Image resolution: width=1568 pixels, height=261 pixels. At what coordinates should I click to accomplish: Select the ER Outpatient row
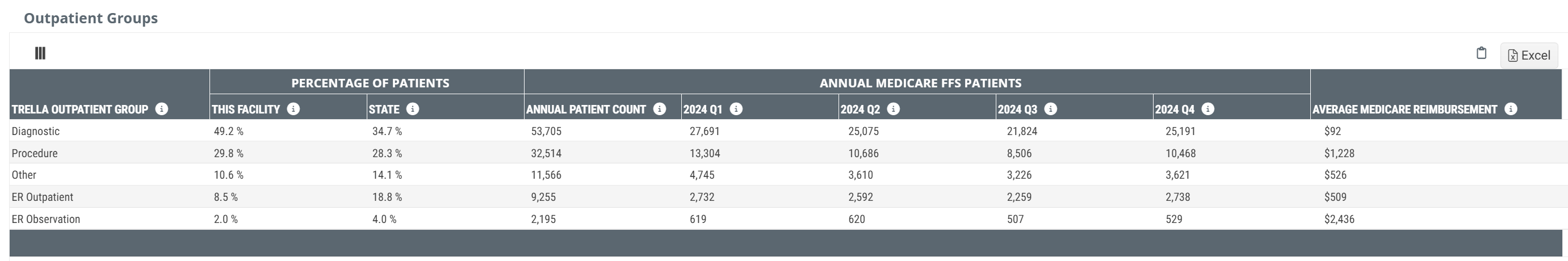click(785, 197)
